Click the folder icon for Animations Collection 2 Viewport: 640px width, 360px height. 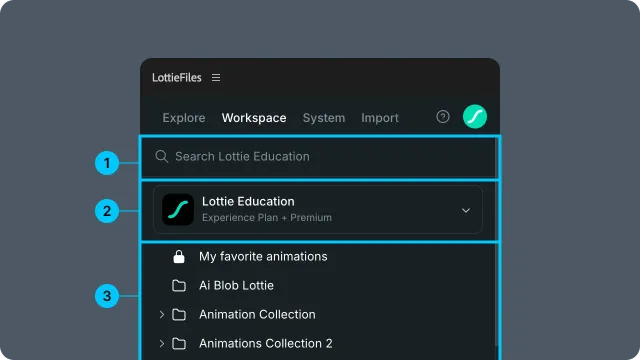(179, 344)
